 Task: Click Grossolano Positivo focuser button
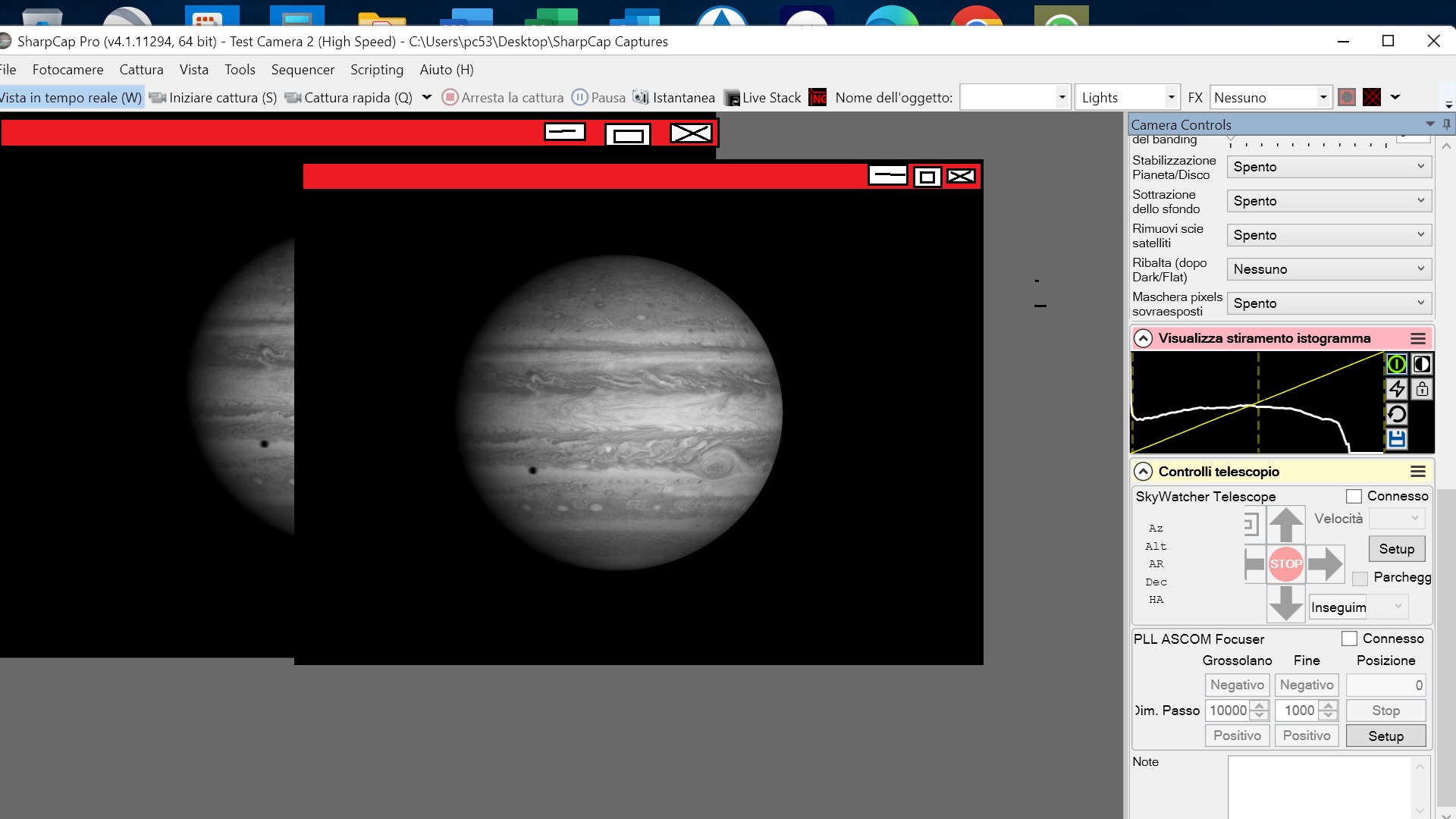1237,736
